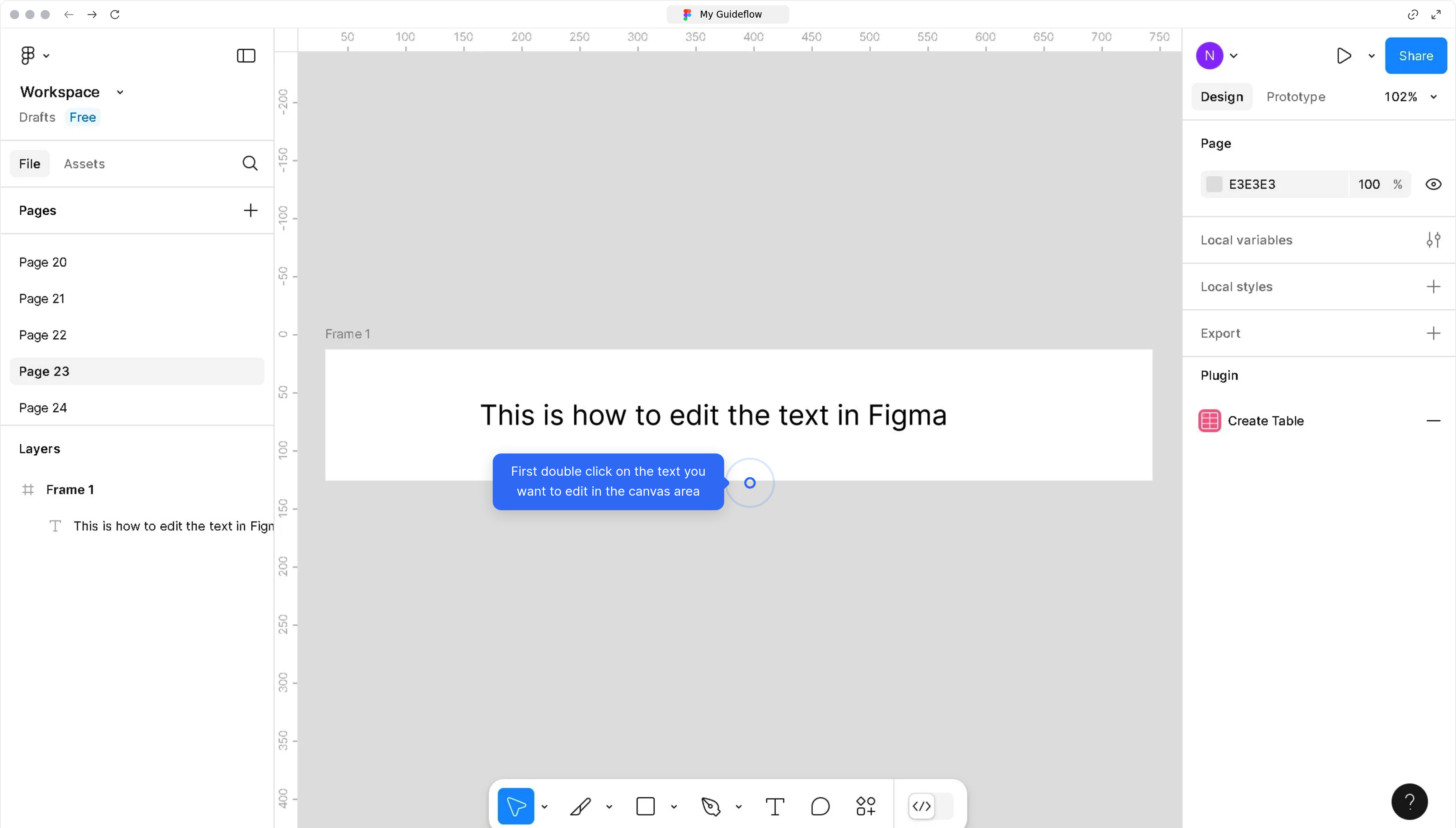Select Page 24 in the pages list
Image resolution: width=1456 pixels, height=828 pixels.
(43, 407)
